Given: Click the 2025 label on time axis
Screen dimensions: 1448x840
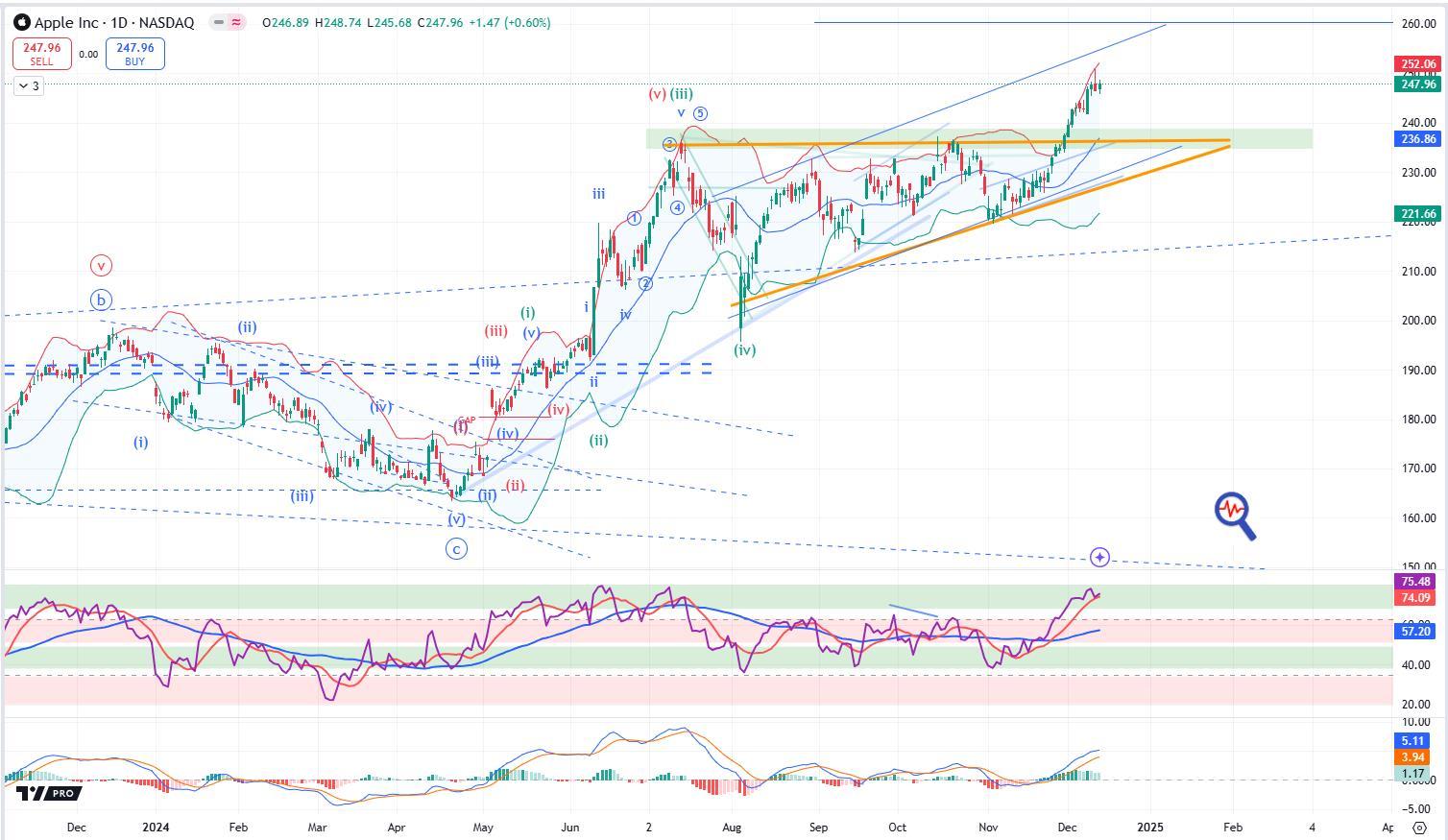Looking at the screenshot, I should 1150,827.
